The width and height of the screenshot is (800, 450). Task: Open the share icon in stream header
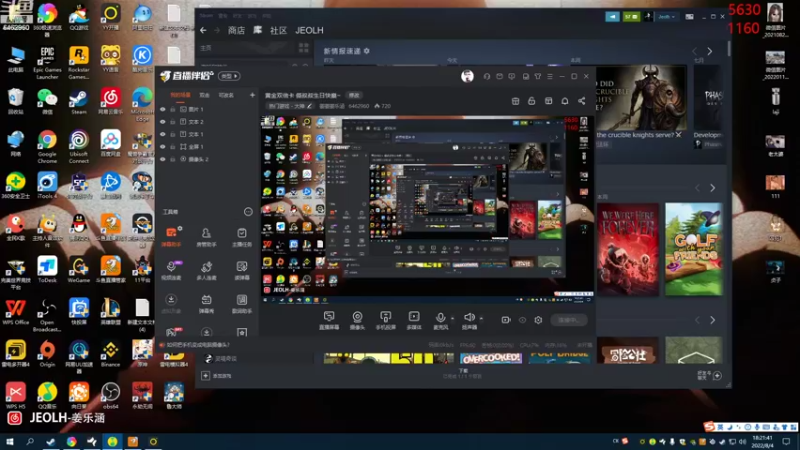[x=582, y=101]
